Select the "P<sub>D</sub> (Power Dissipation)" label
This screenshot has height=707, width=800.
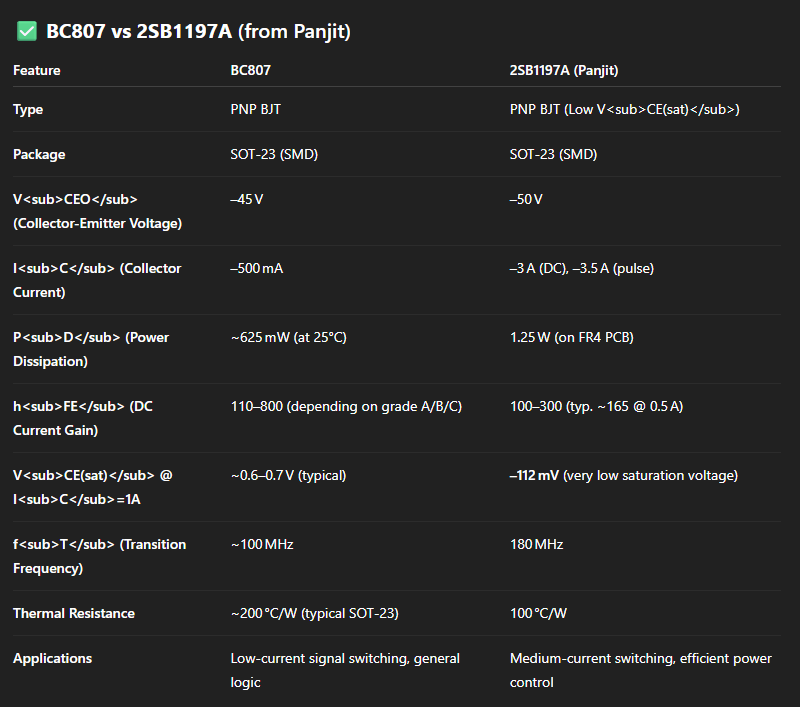91,349
